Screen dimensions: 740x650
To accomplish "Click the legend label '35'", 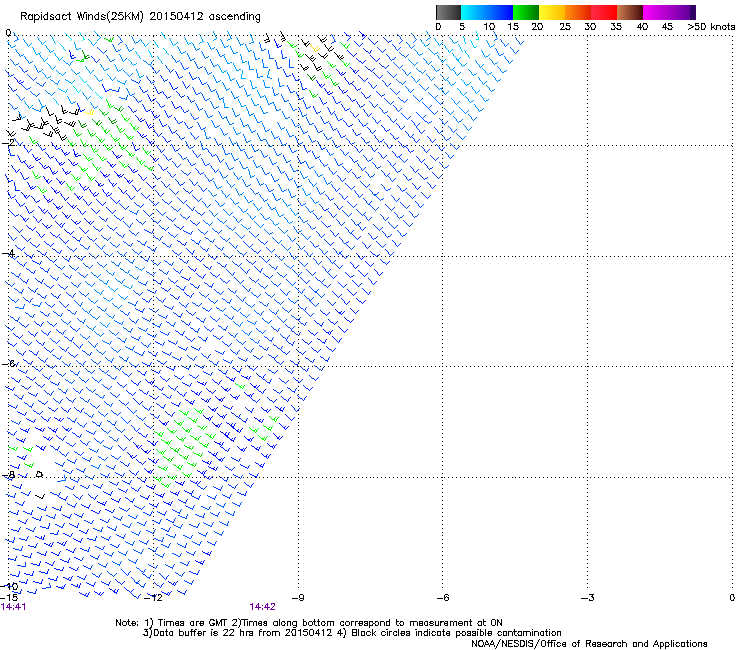I will [616, 27].
